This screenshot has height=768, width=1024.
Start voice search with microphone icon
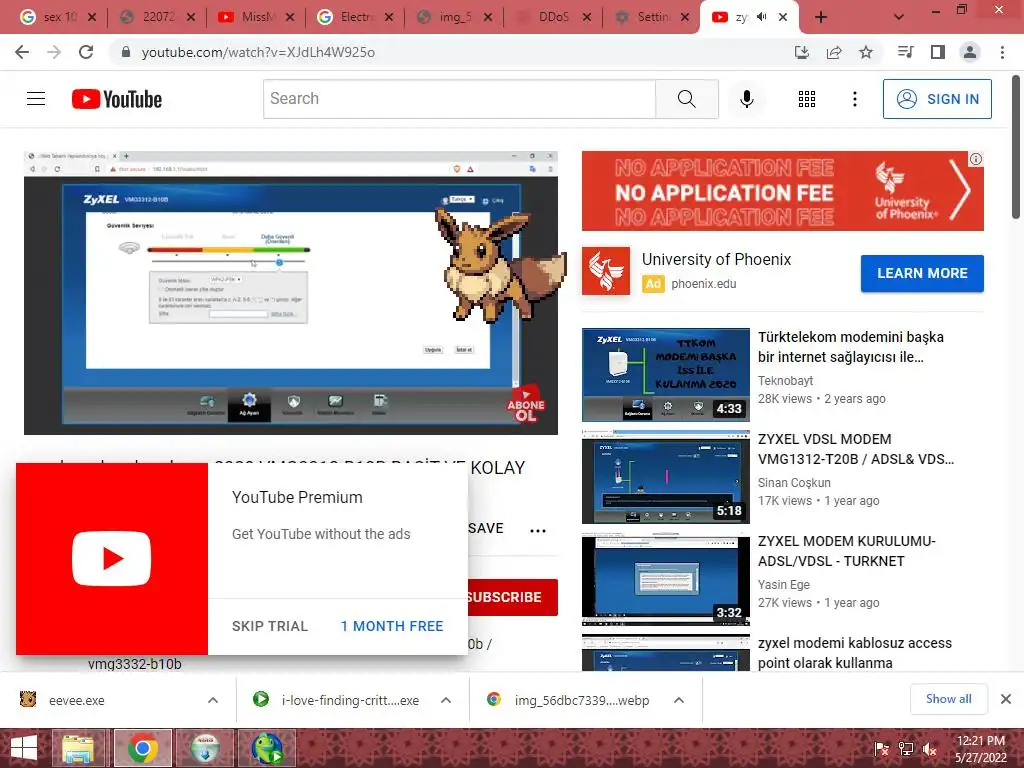[747, 99]
